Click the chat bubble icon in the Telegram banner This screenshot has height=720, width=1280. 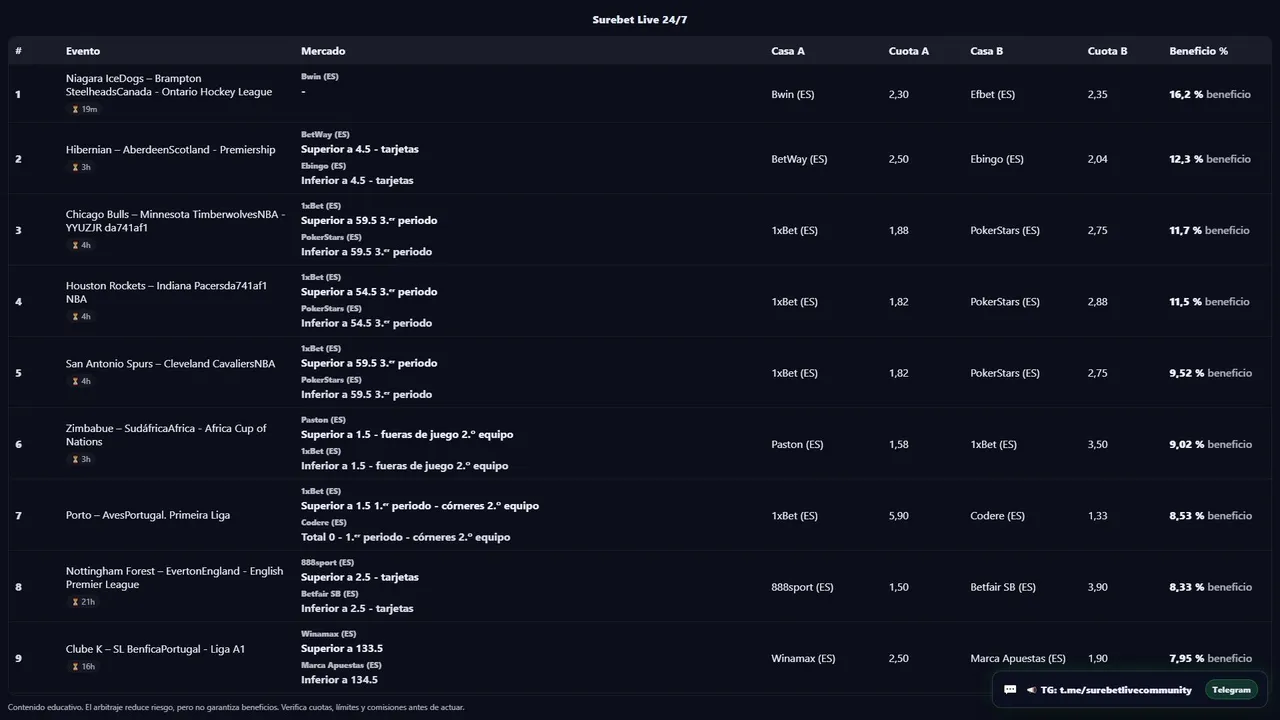tap(1010, 690)
